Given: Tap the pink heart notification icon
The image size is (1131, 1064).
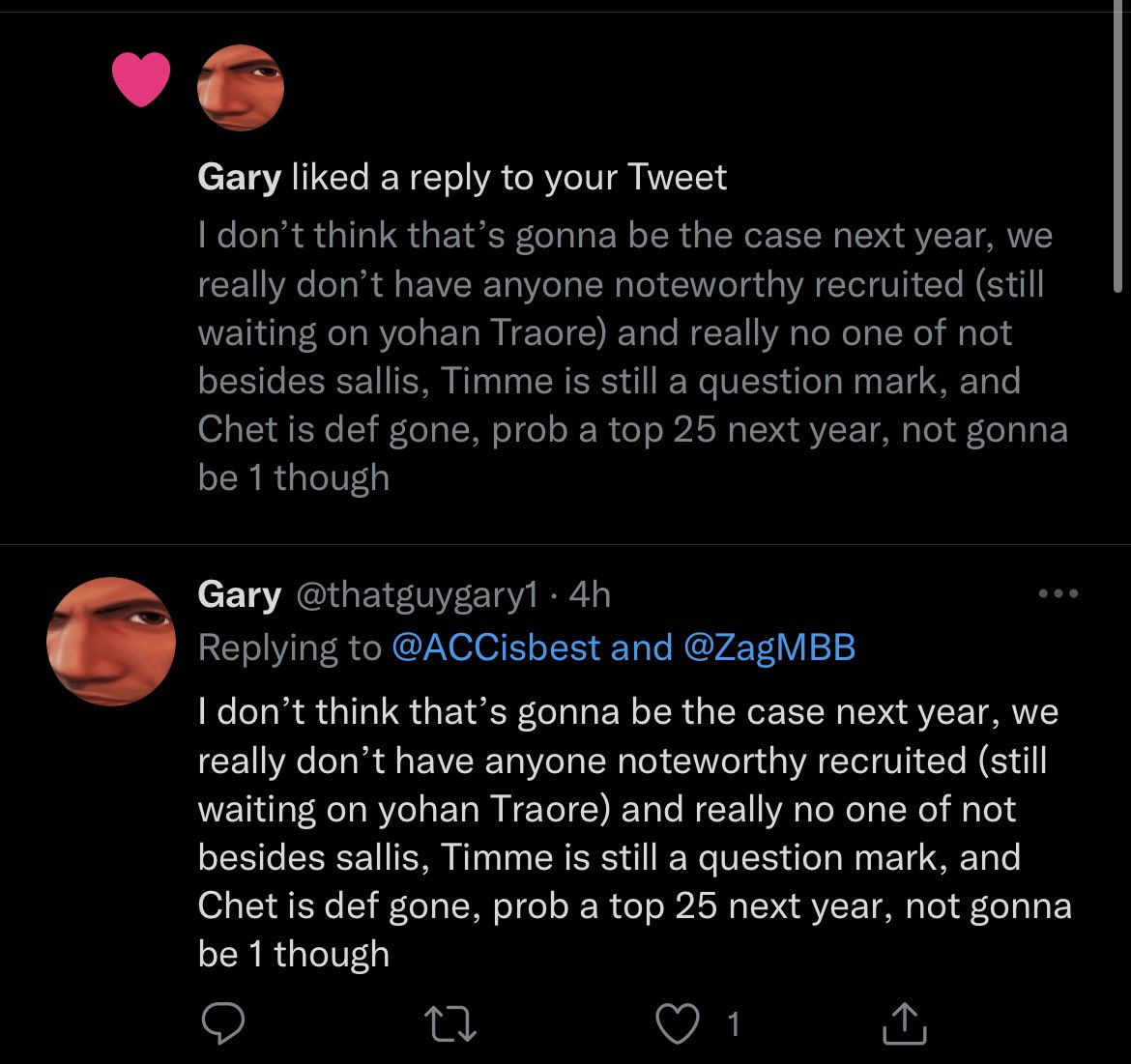Looking at the screenshot, I should 141,79.
